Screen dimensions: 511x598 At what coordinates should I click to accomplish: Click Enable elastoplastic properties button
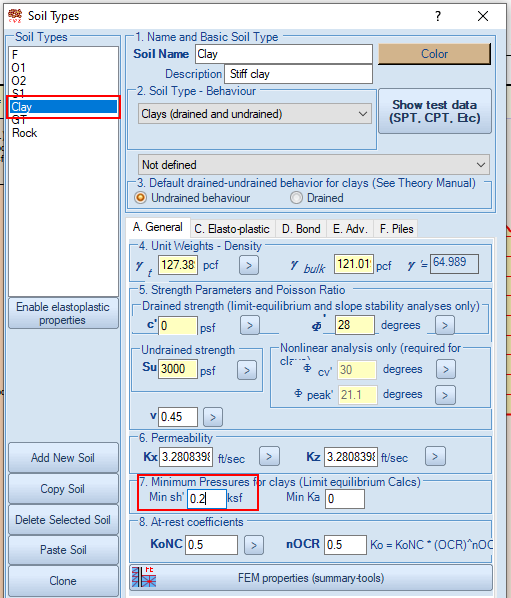(x=63, y=313)
